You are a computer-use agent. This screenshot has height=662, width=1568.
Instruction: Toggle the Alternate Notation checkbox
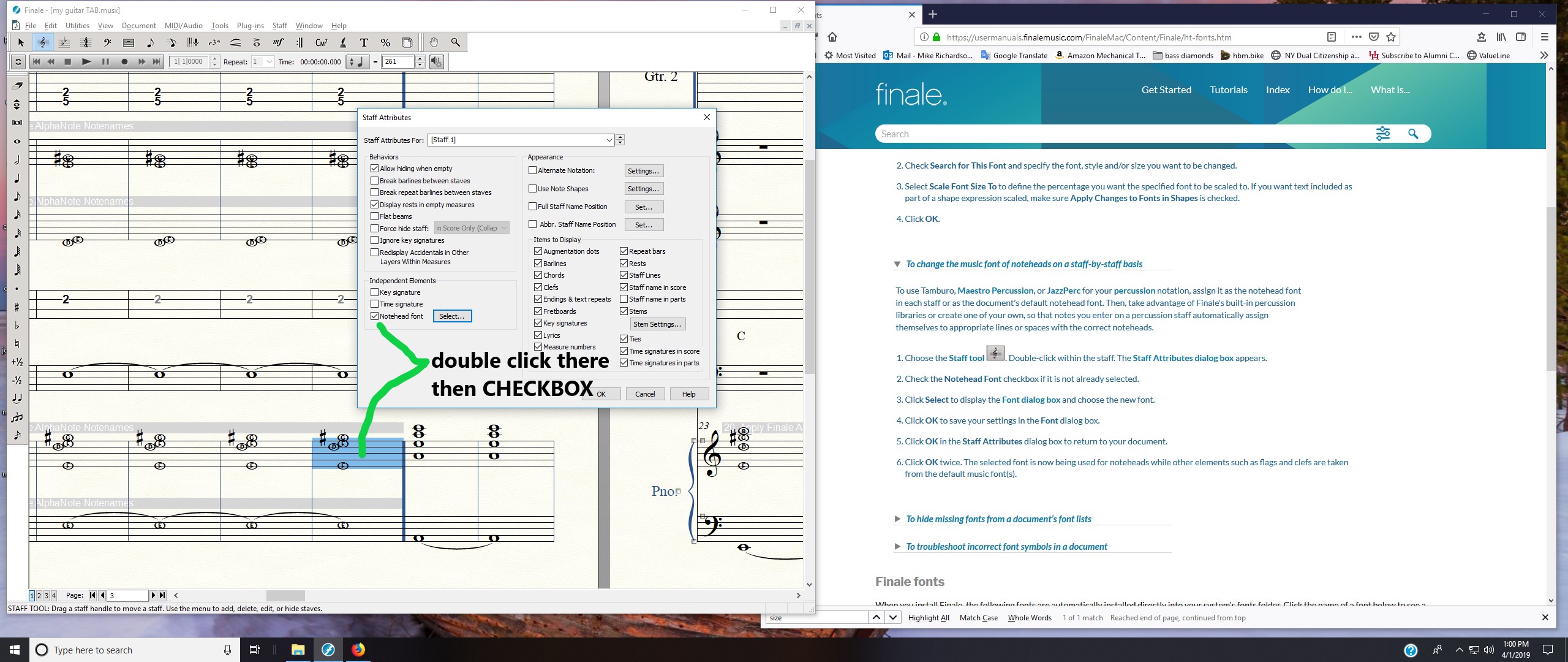533,170
